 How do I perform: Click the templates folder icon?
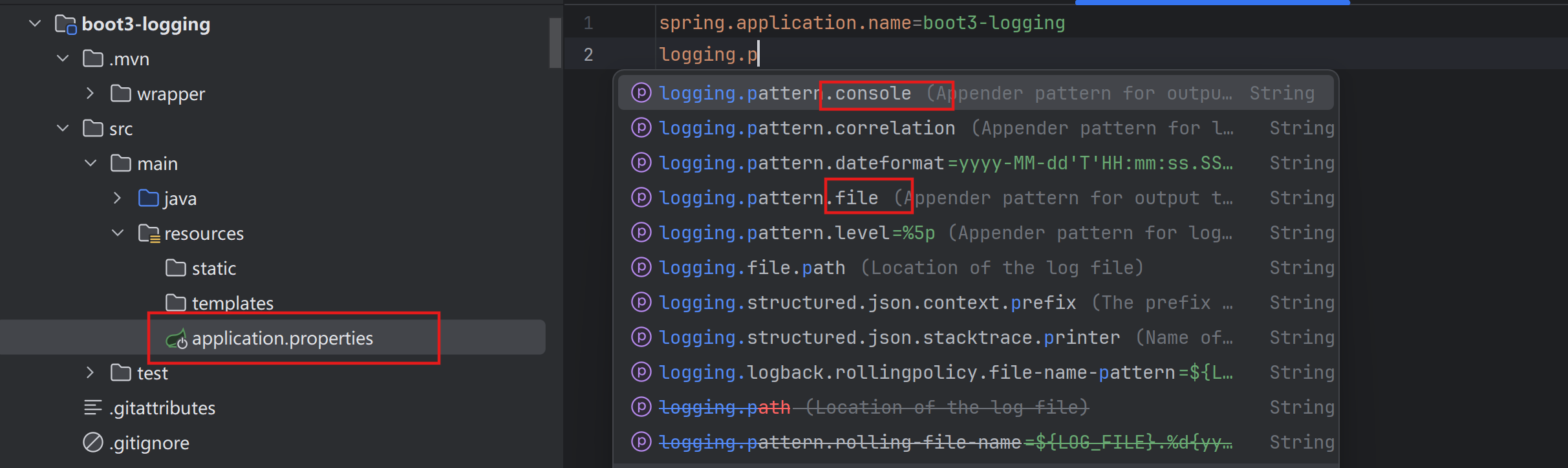tap(176, 303)
